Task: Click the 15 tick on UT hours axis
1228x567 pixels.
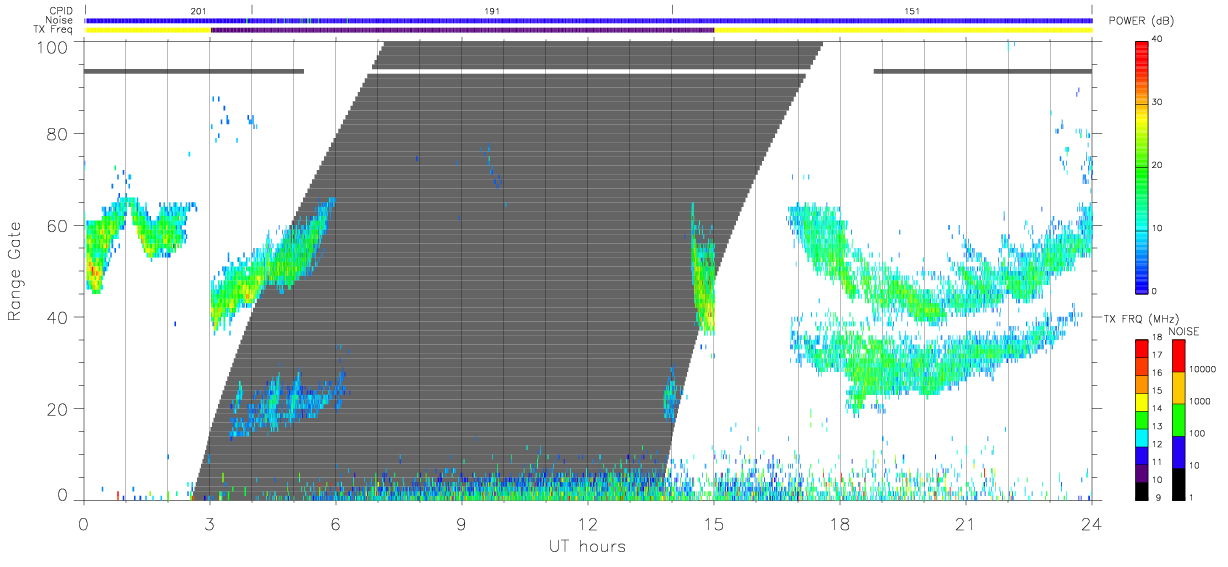Action: pos(714,523)
